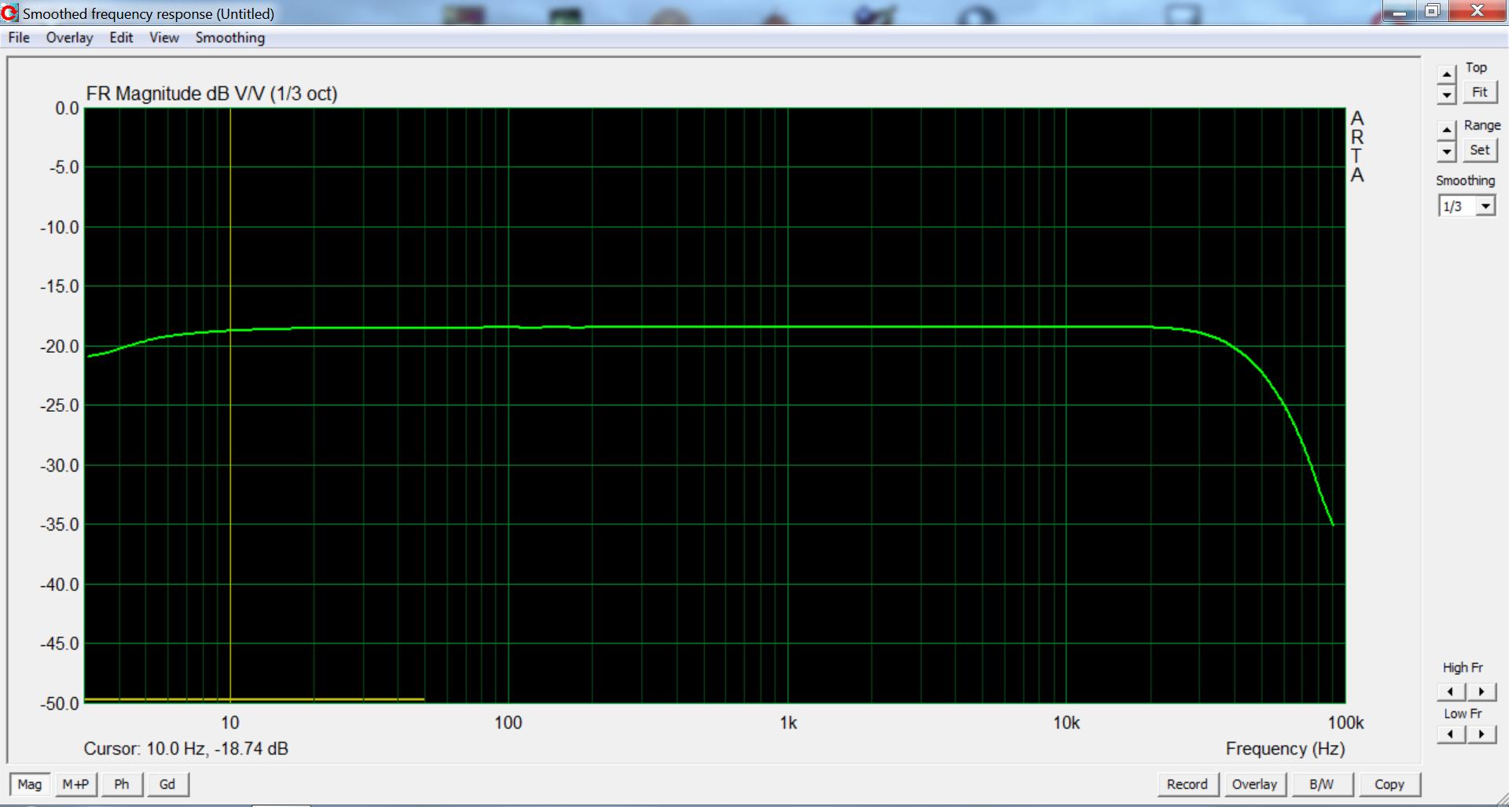Expand the Smoothing 1/3 dropdown
1512x807 pixels.
[1484, 207]
